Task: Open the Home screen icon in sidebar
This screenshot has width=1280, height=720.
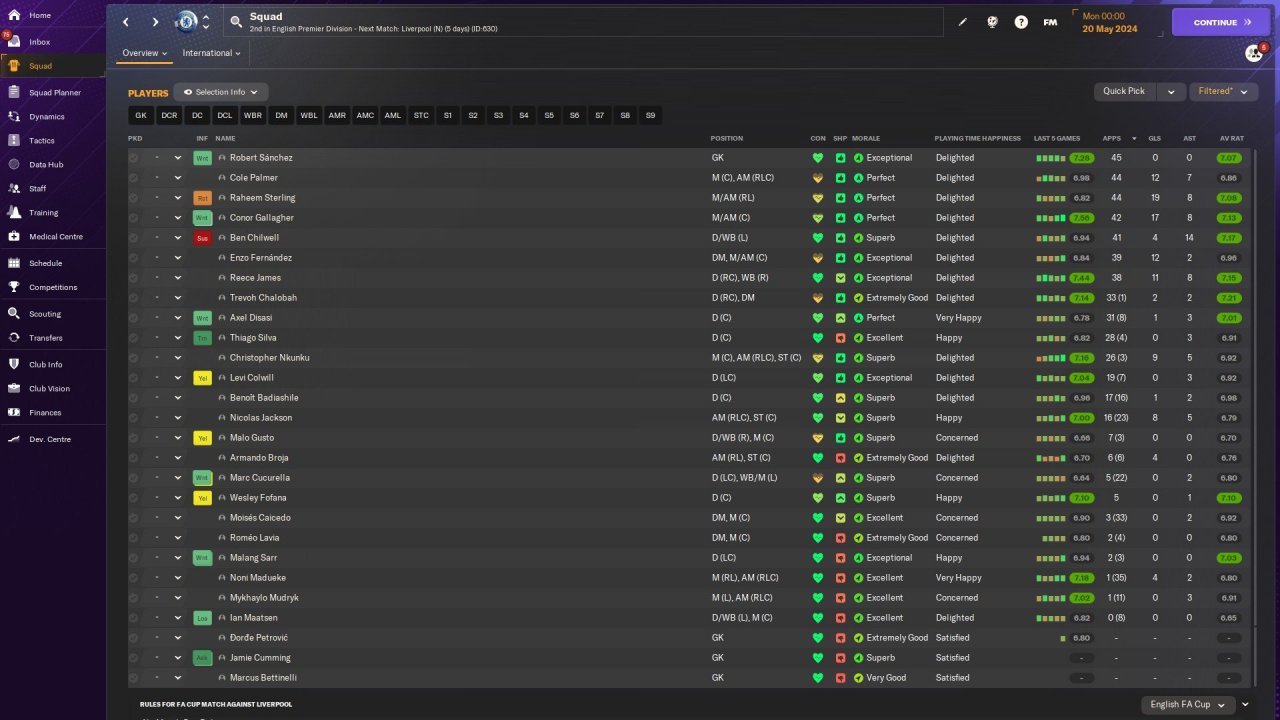Action: pos(14,15)
